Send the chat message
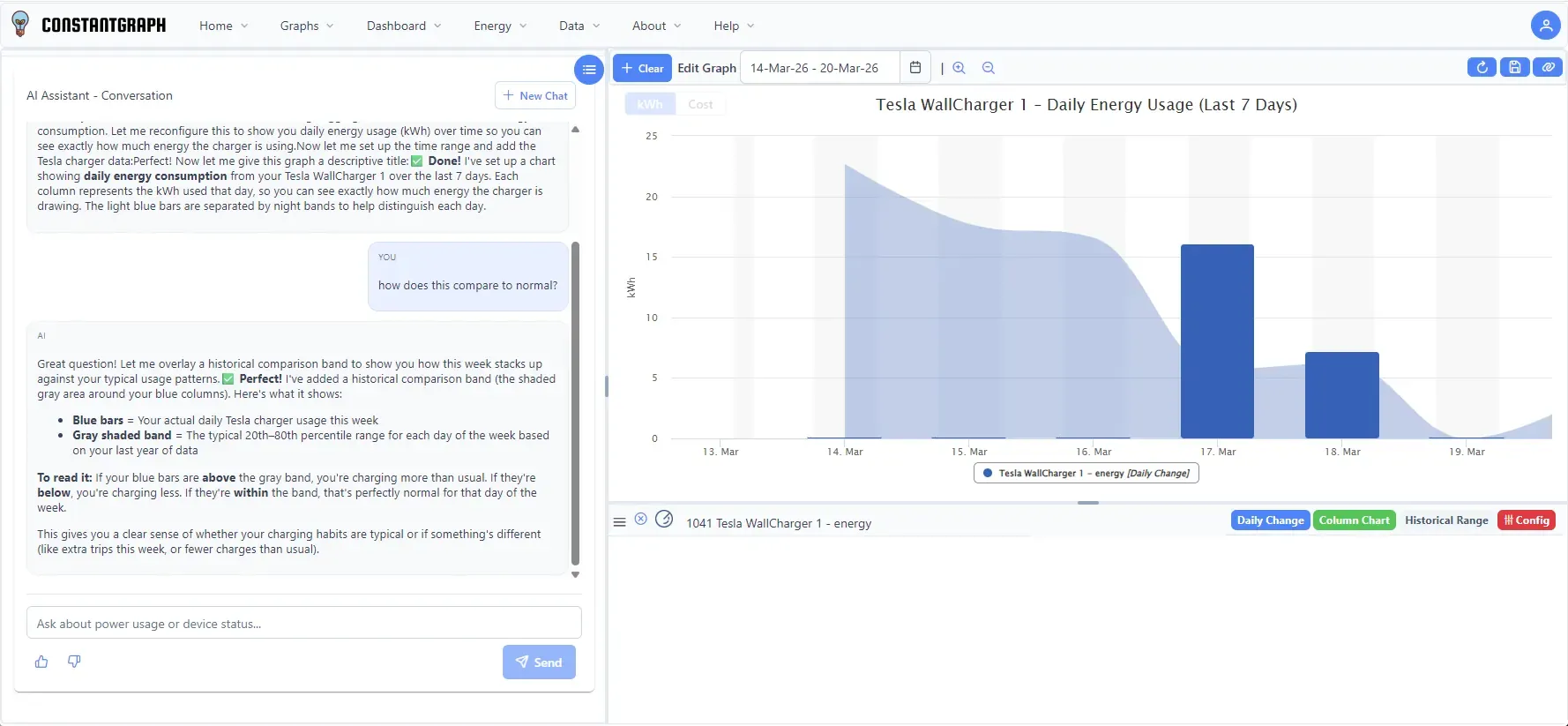The height and width of the screenshot is (726, 1568). coord(539,662)
